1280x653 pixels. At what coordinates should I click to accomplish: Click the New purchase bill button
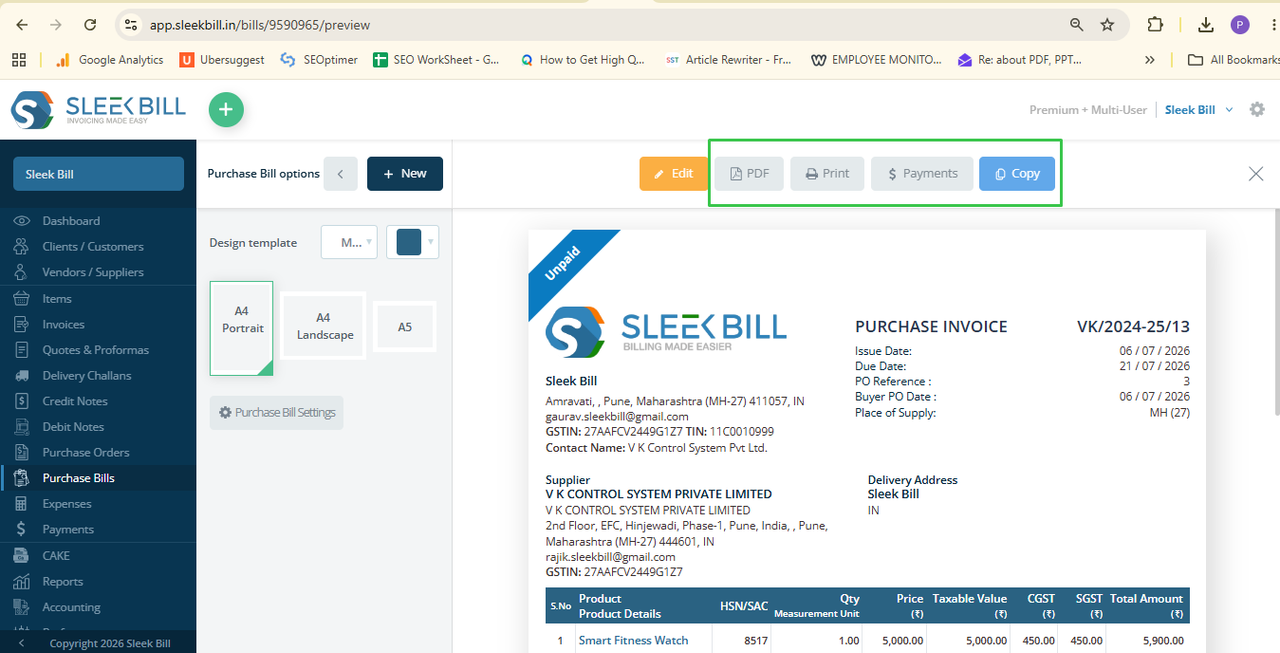[405, 174]
